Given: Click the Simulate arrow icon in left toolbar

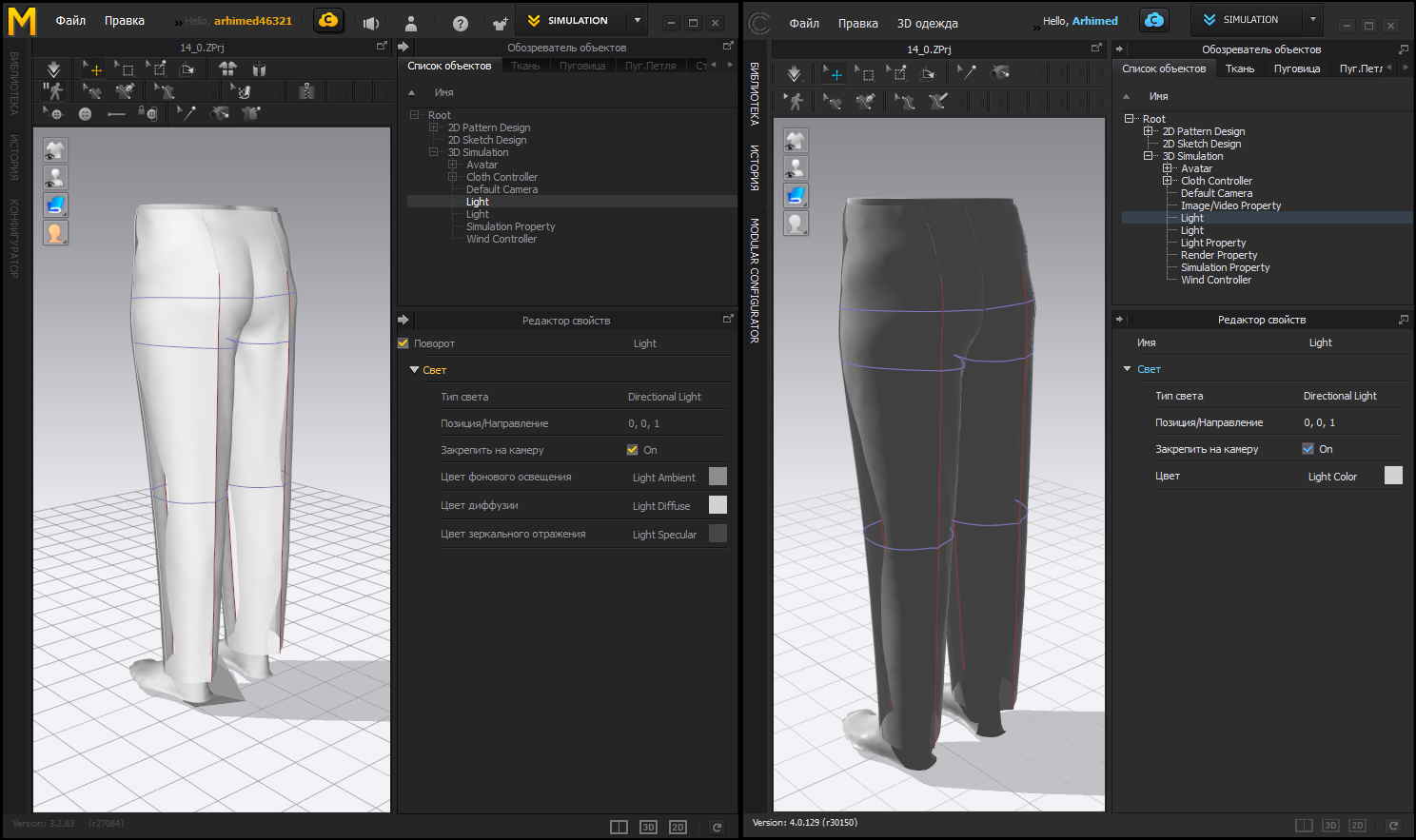Looking at the screenshot, I should pyautogui.click(x=53, y=69).
